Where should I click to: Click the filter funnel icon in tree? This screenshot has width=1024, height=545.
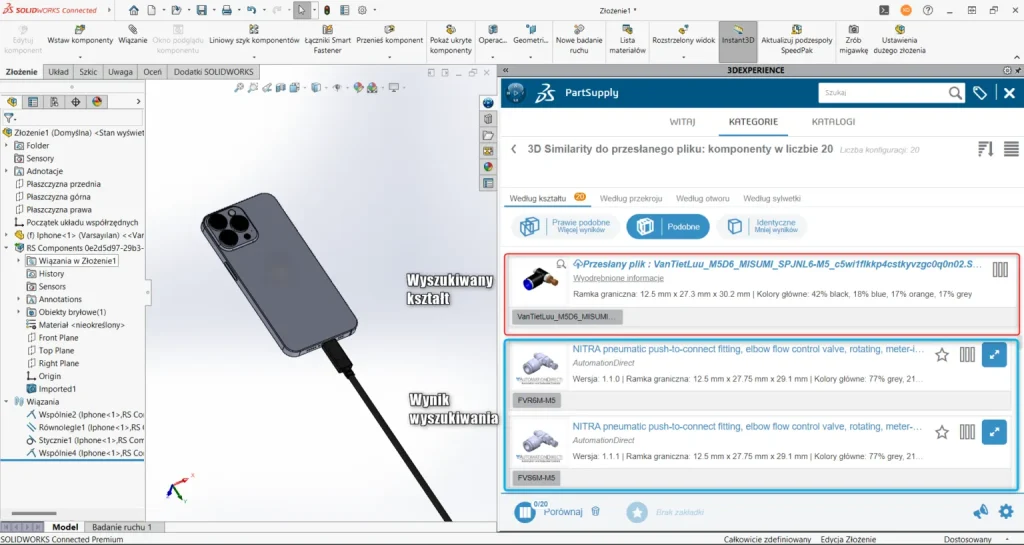pyautogui.click(x=9, y=118)
